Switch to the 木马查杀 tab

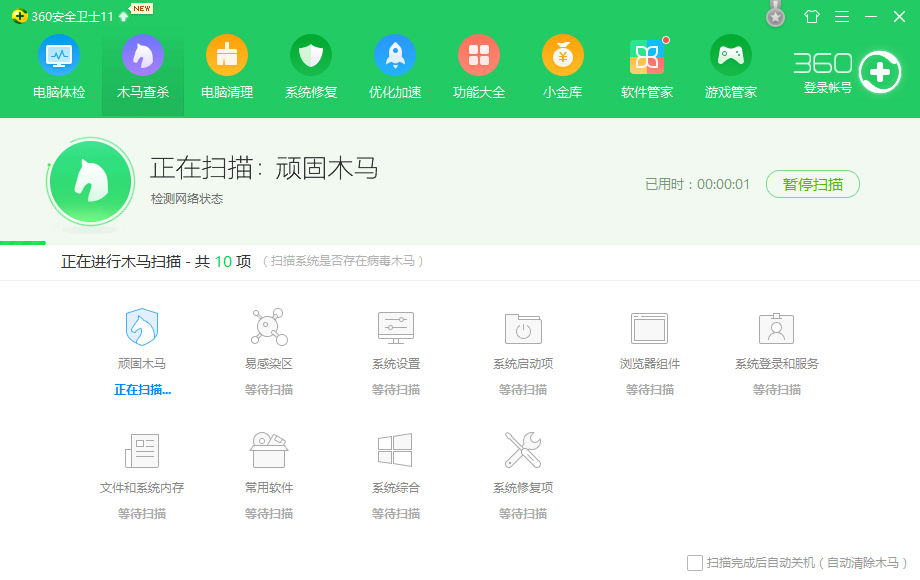pos(142,65)
